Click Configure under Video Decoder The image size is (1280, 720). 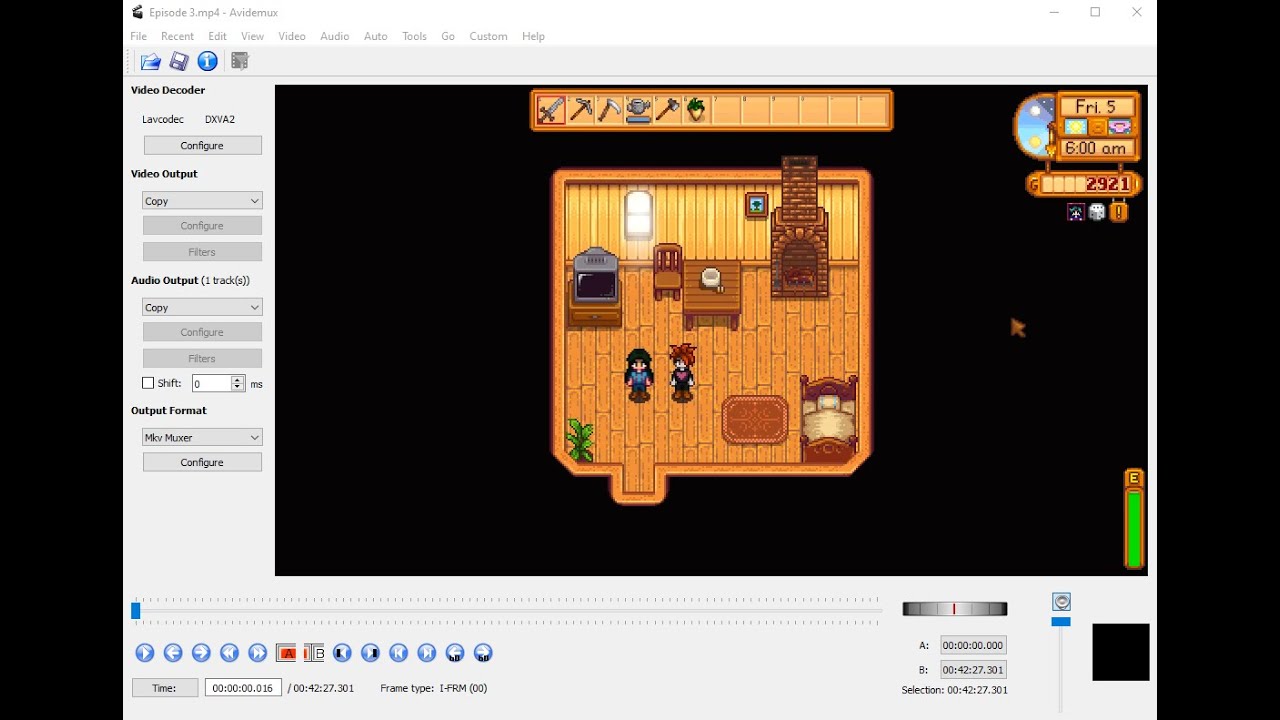[x=202, y=145]
